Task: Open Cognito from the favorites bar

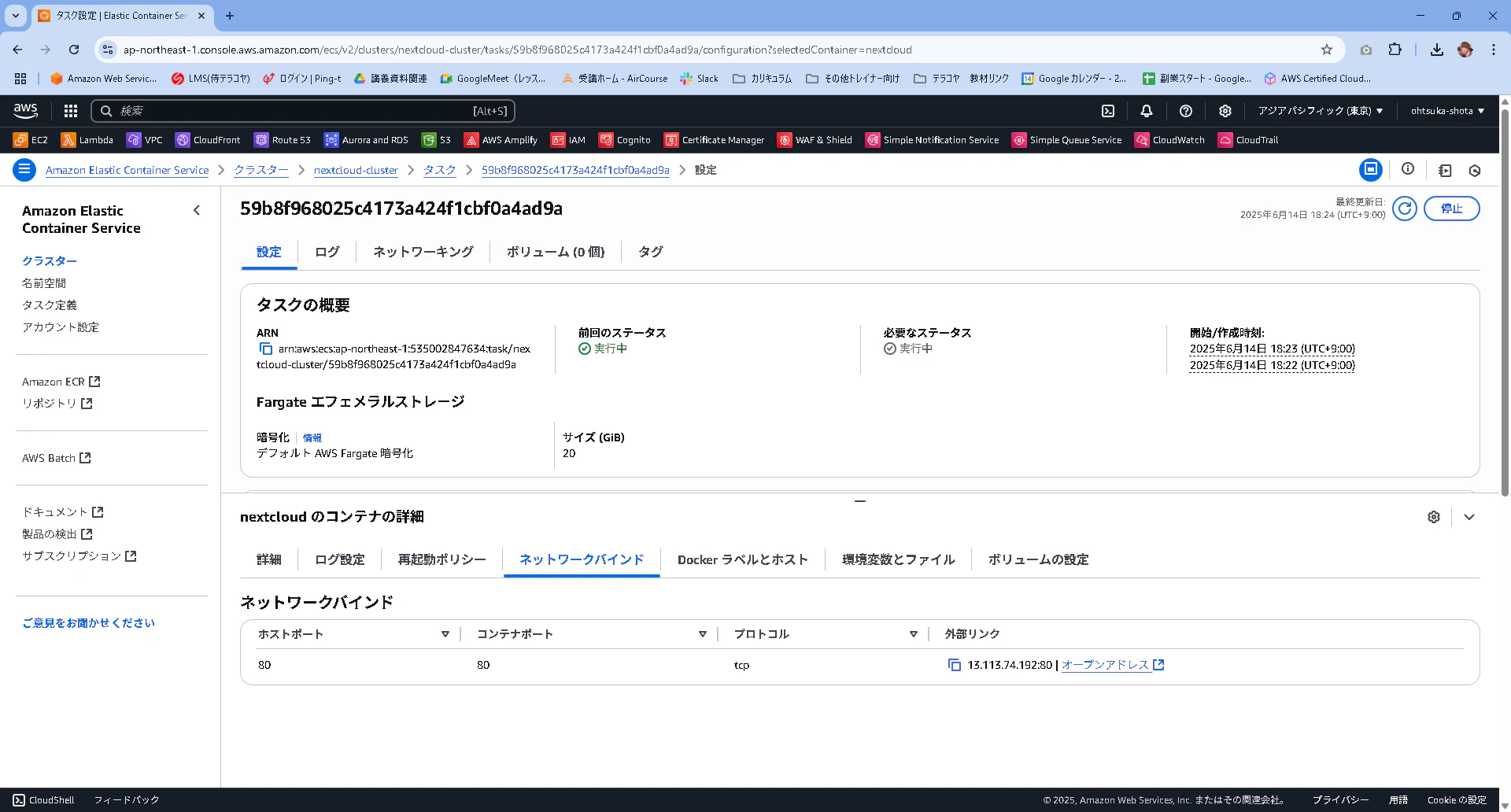Action: point(625,140)
